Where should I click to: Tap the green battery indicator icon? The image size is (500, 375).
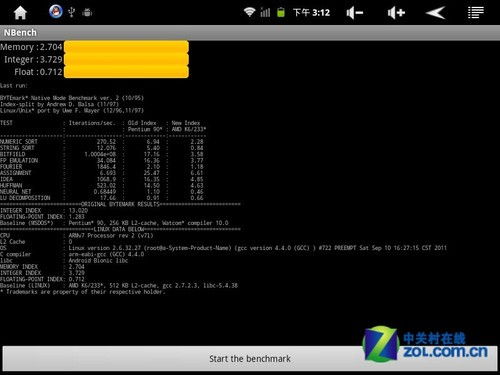(x=281, y=13)
